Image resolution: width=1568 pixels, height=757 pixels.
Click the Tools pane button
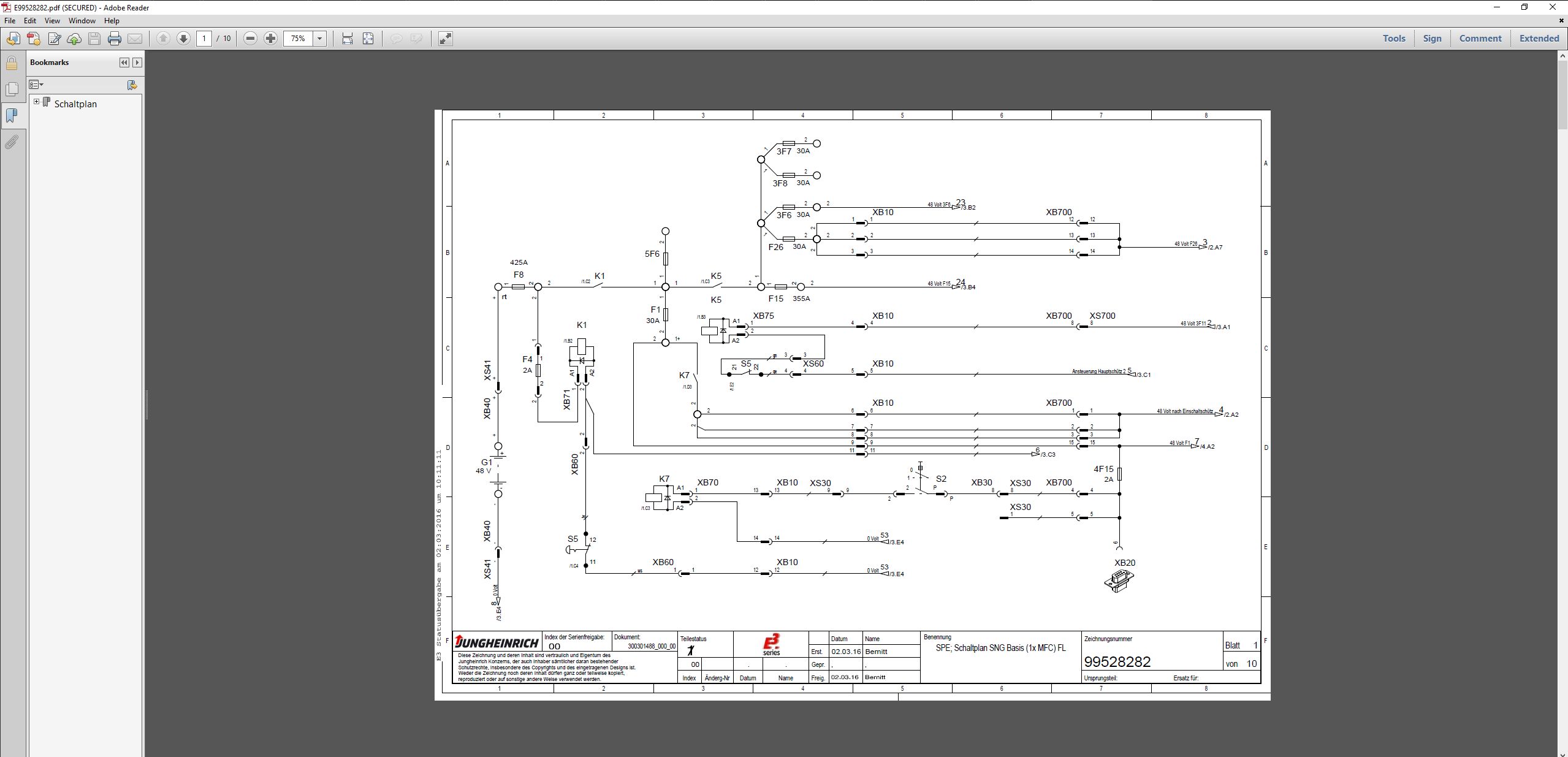(x=1393, y=38)
